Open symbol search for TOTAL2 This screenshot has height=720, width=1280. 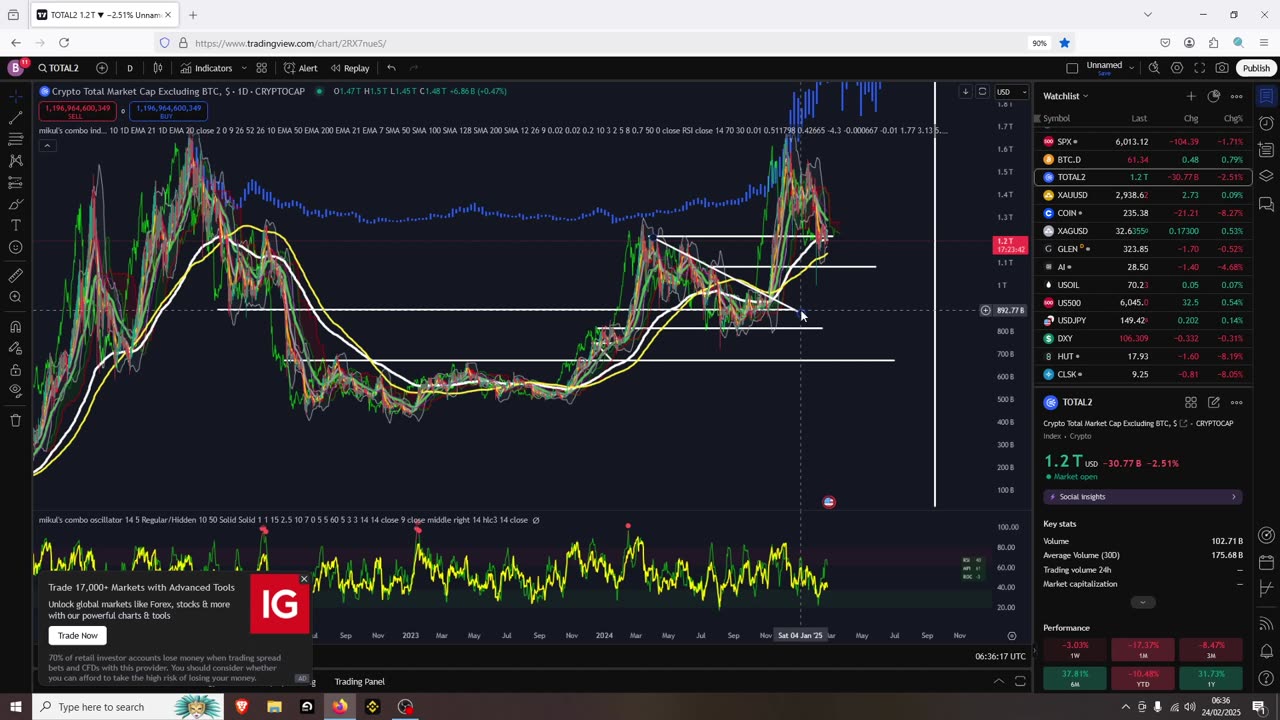pos(59,68)
